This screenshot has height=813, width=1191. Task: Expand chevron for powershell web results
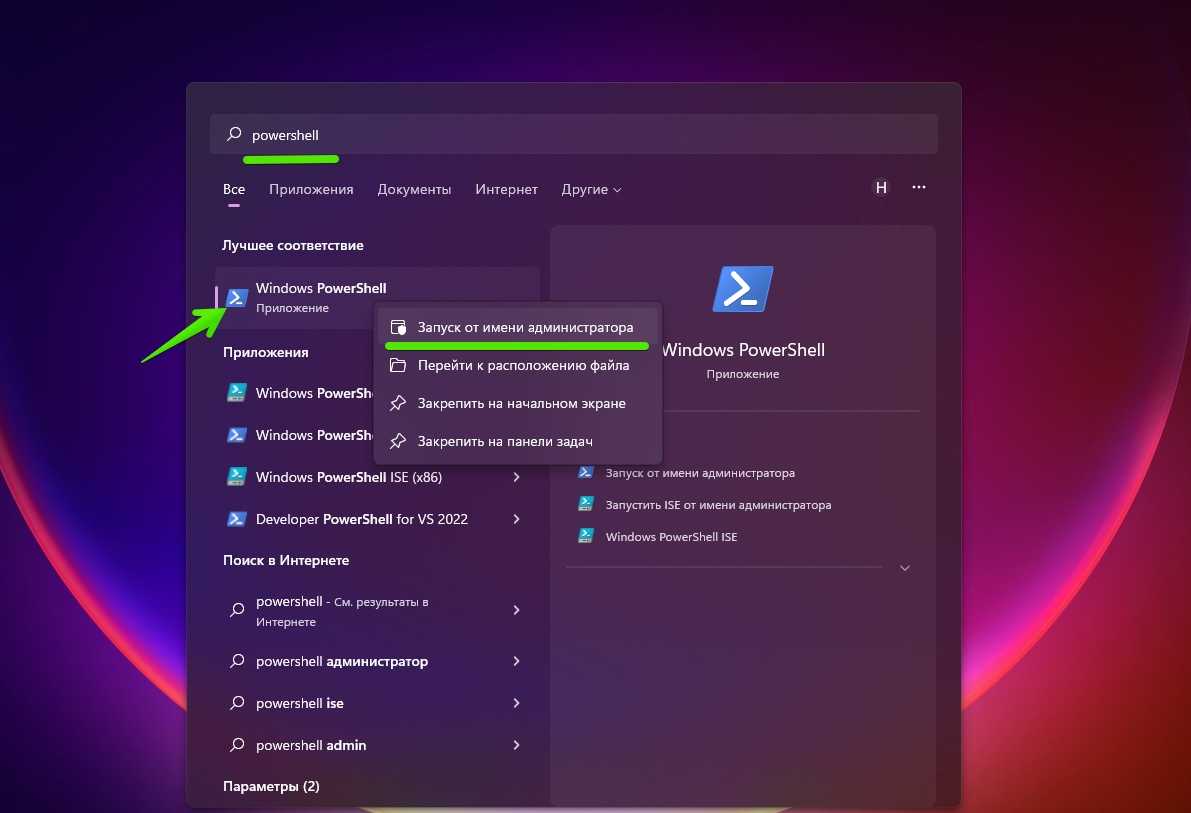pyautogui.click(x=517, y=610)
